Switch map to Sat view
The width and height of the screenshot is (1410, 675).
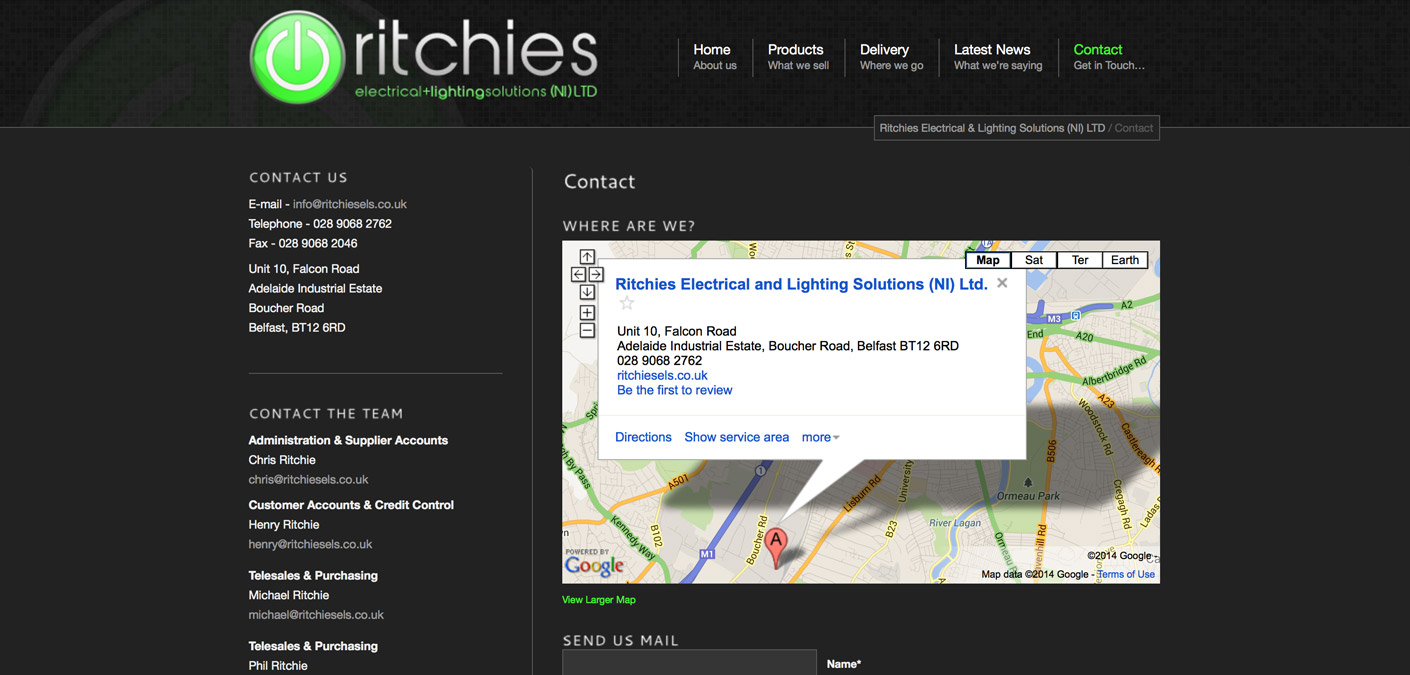pyautogui.click(x=1034, y=260)
